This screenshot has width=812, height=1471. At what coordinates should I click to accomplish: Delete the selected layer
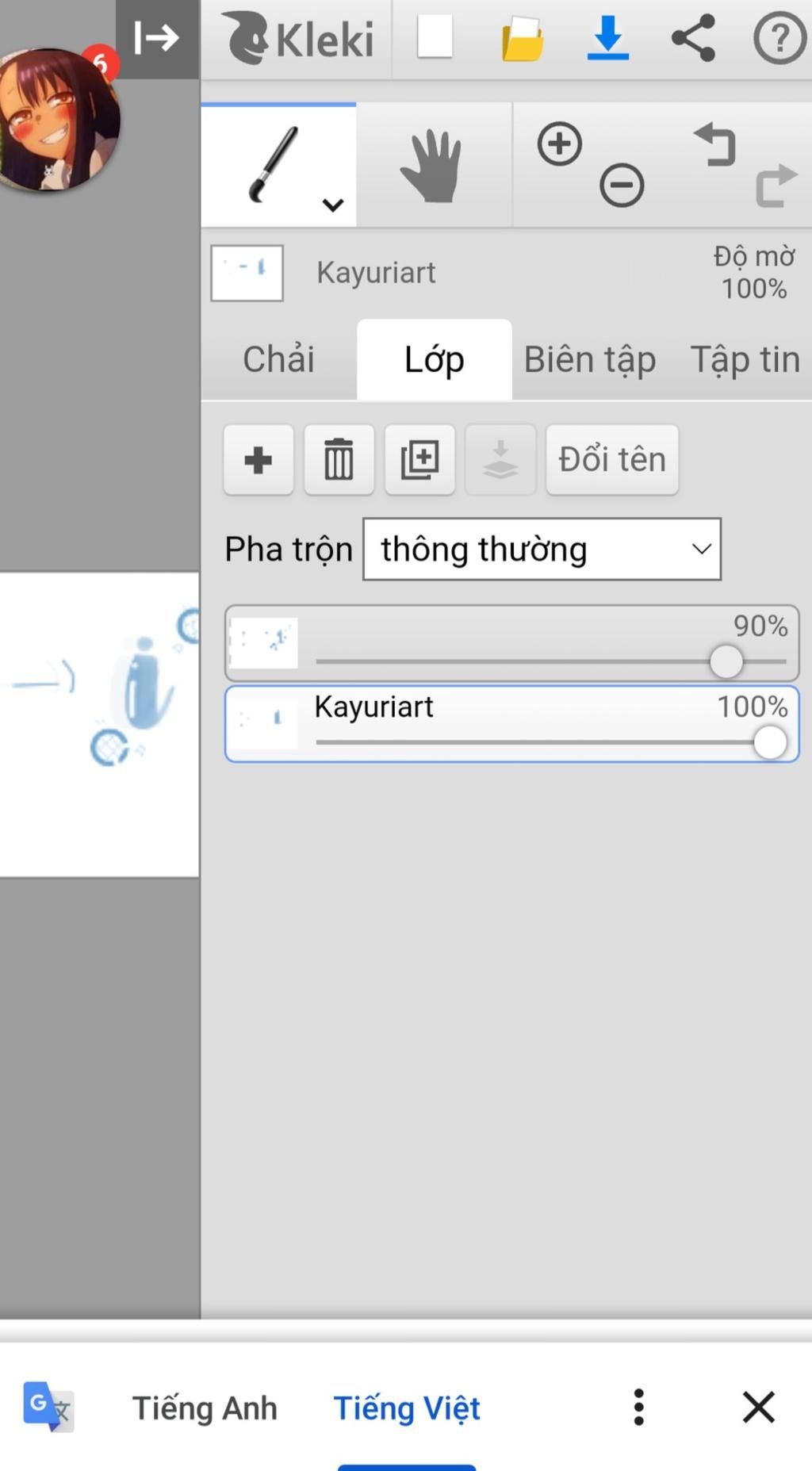339,460
